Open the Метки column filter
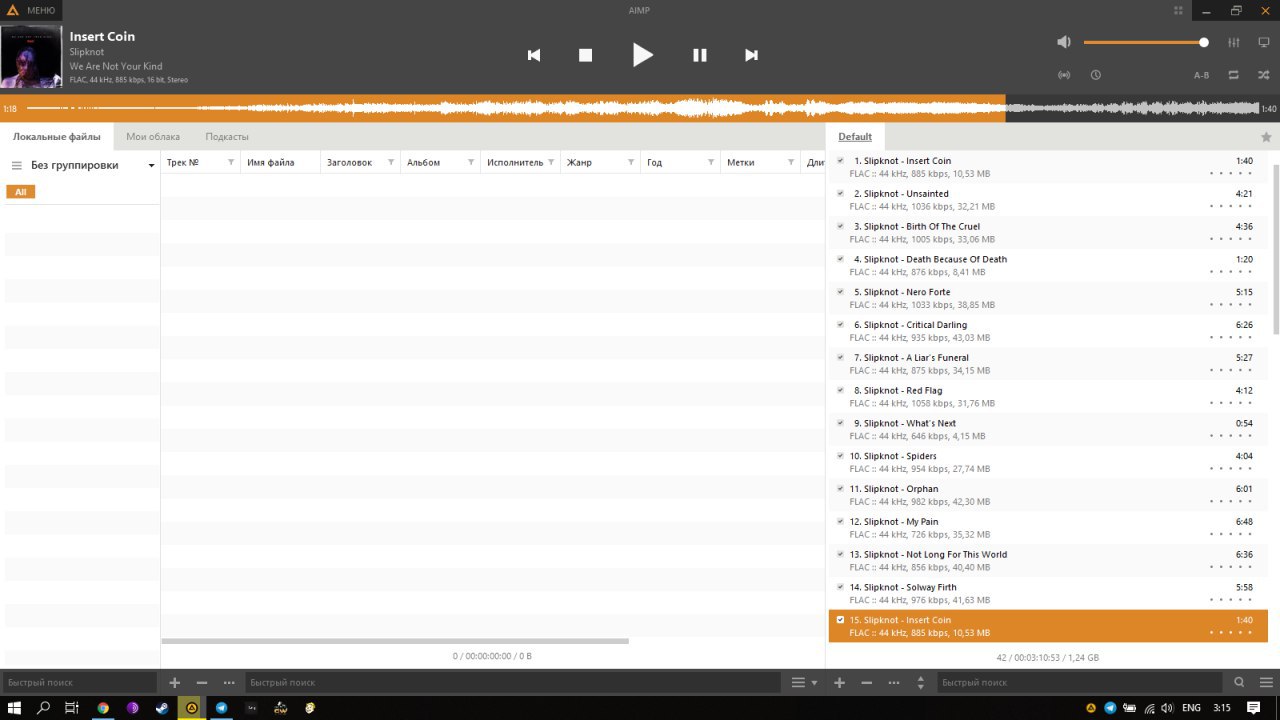The image size is (1280, 720). [791, 162]
